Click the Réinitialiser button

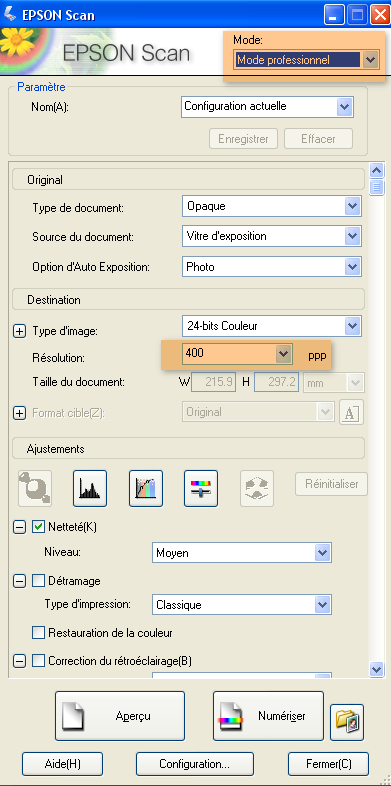tap(331, 484)
